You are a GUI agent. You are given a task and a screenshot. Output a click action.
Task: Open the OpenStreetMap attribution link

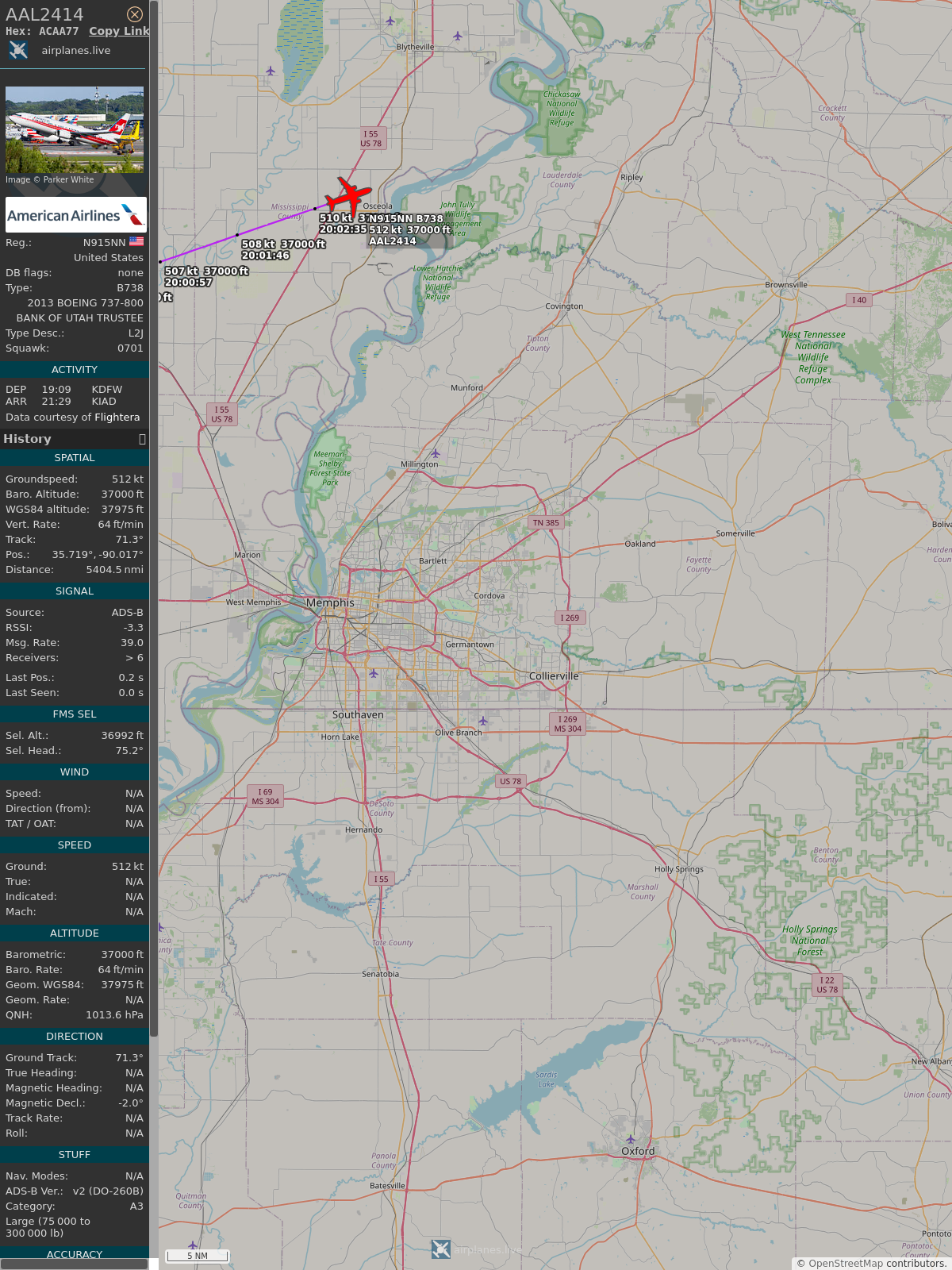846,1263
